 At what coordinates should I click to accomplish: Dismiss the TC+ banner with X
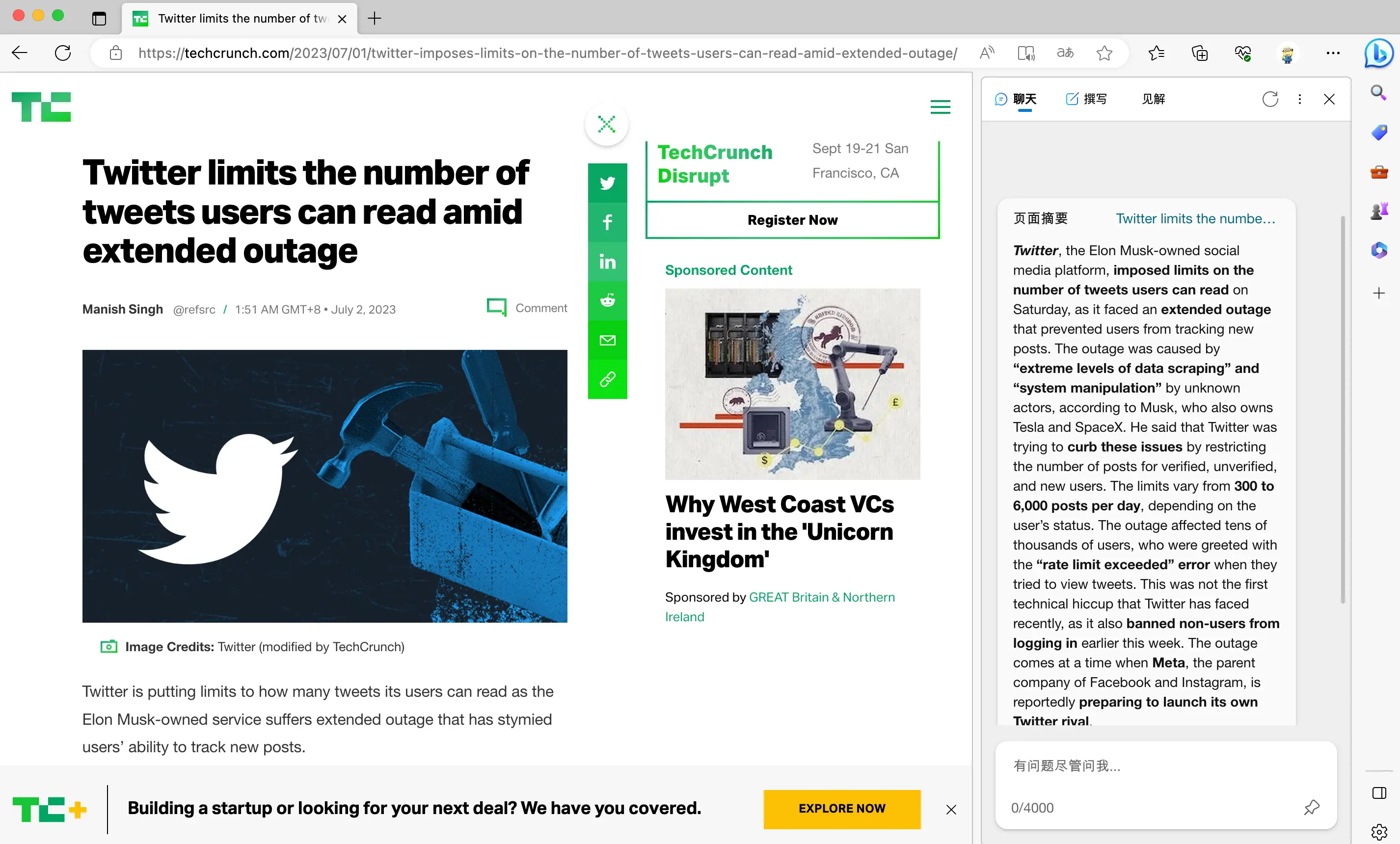coord(951,809)
